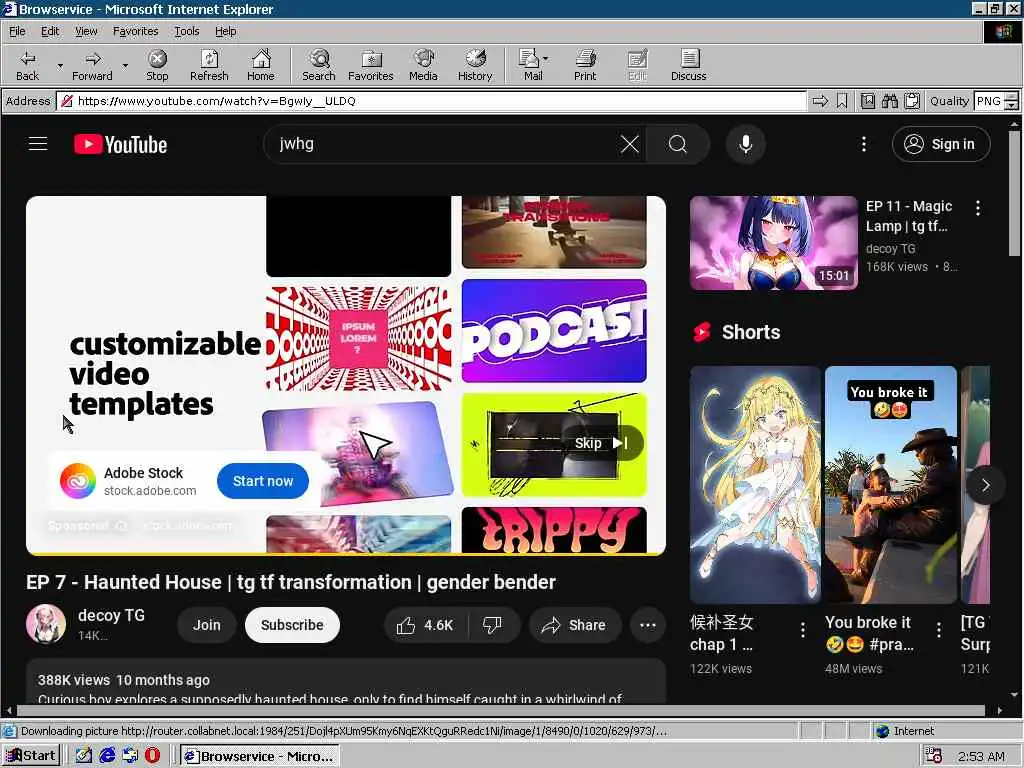
Task: Open EP 11 Magic Lamp thumbnail
Action: coord(773,243)
